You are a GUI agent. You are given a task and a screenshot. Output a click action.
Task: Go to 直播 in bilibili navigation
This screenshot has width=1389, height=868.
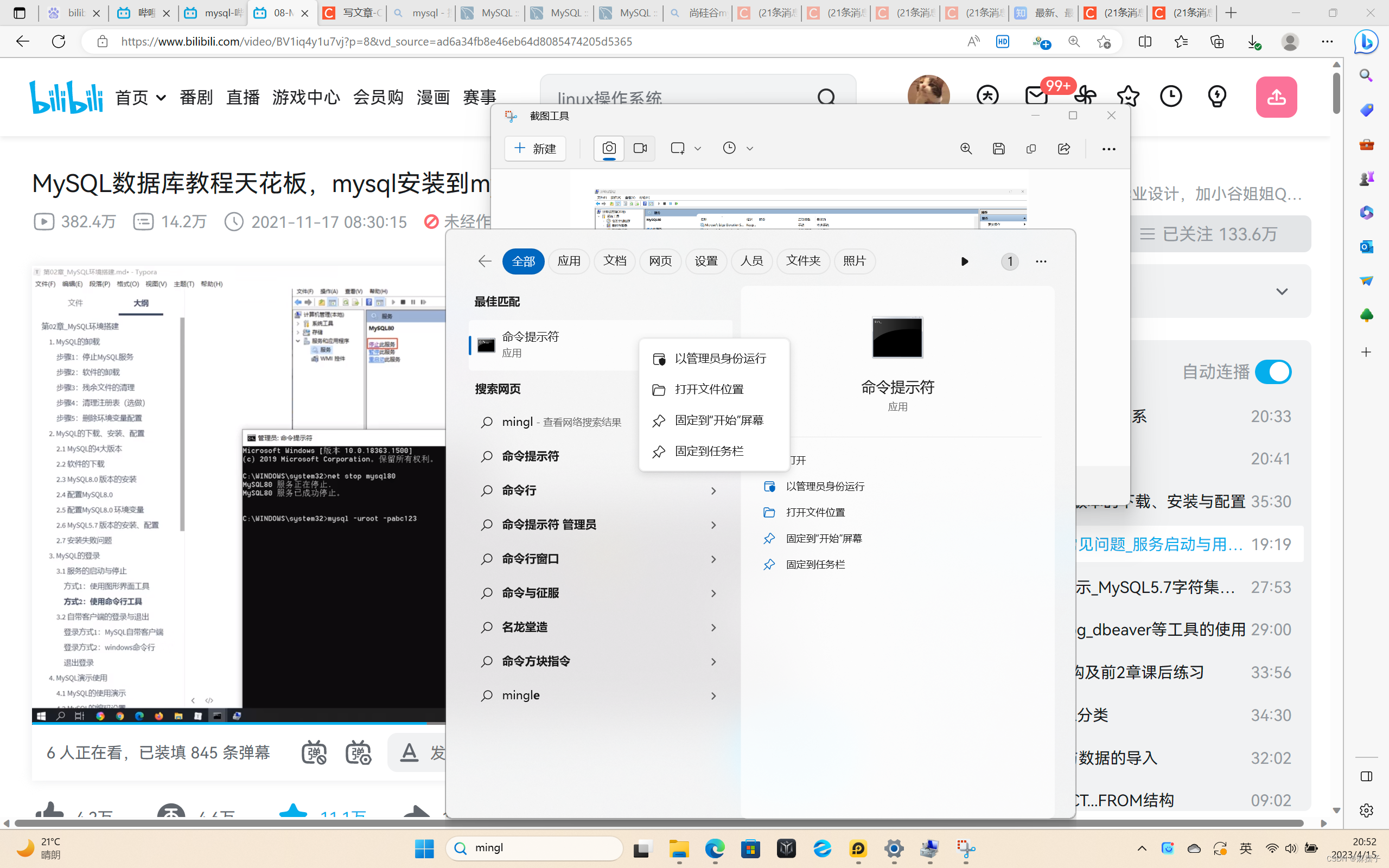[243, 98]
